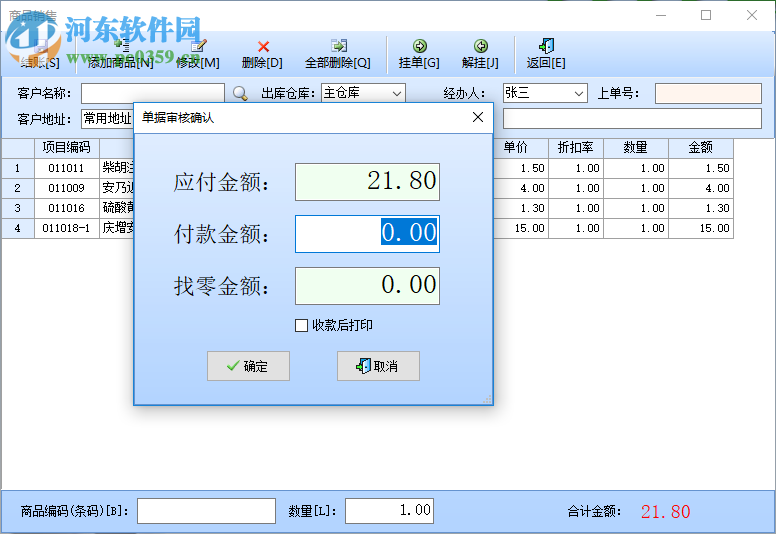Click the 解挂[J] green arrow icon

click(x=481, y=46)
